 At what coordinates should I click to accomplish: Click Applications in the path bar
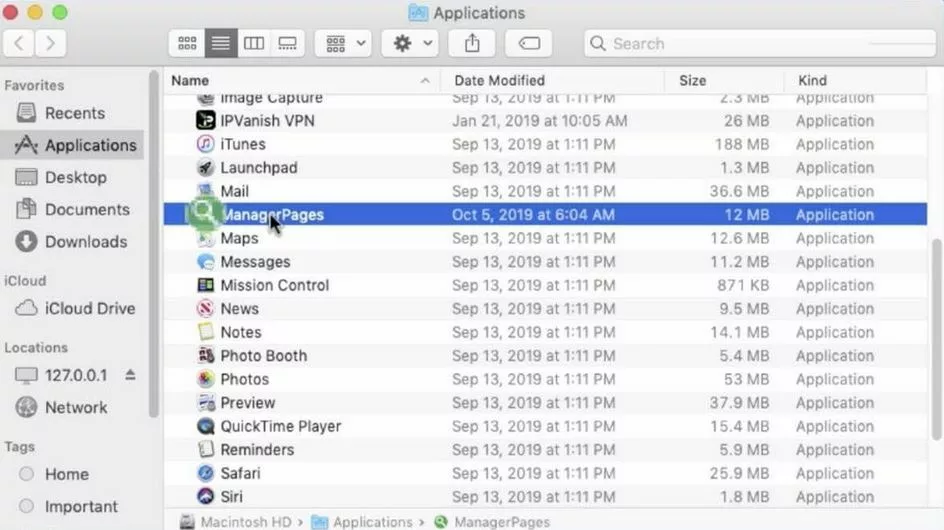click(362, 522)
